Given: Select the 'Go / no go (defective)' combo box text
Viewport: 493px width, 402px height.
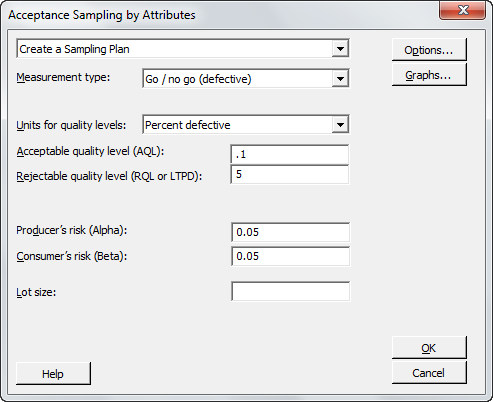Looking at the screenshot, I should pos(198,79).
